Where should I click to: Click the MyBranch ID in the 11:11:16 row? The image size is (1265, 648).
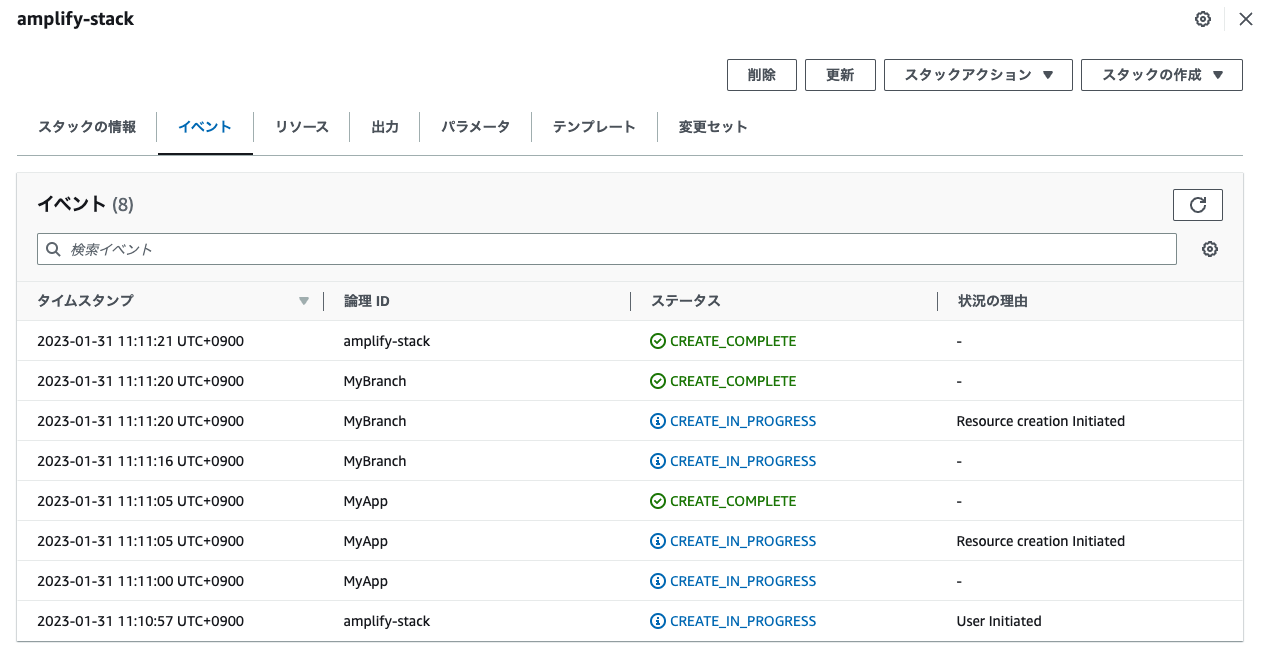(375, 461)
